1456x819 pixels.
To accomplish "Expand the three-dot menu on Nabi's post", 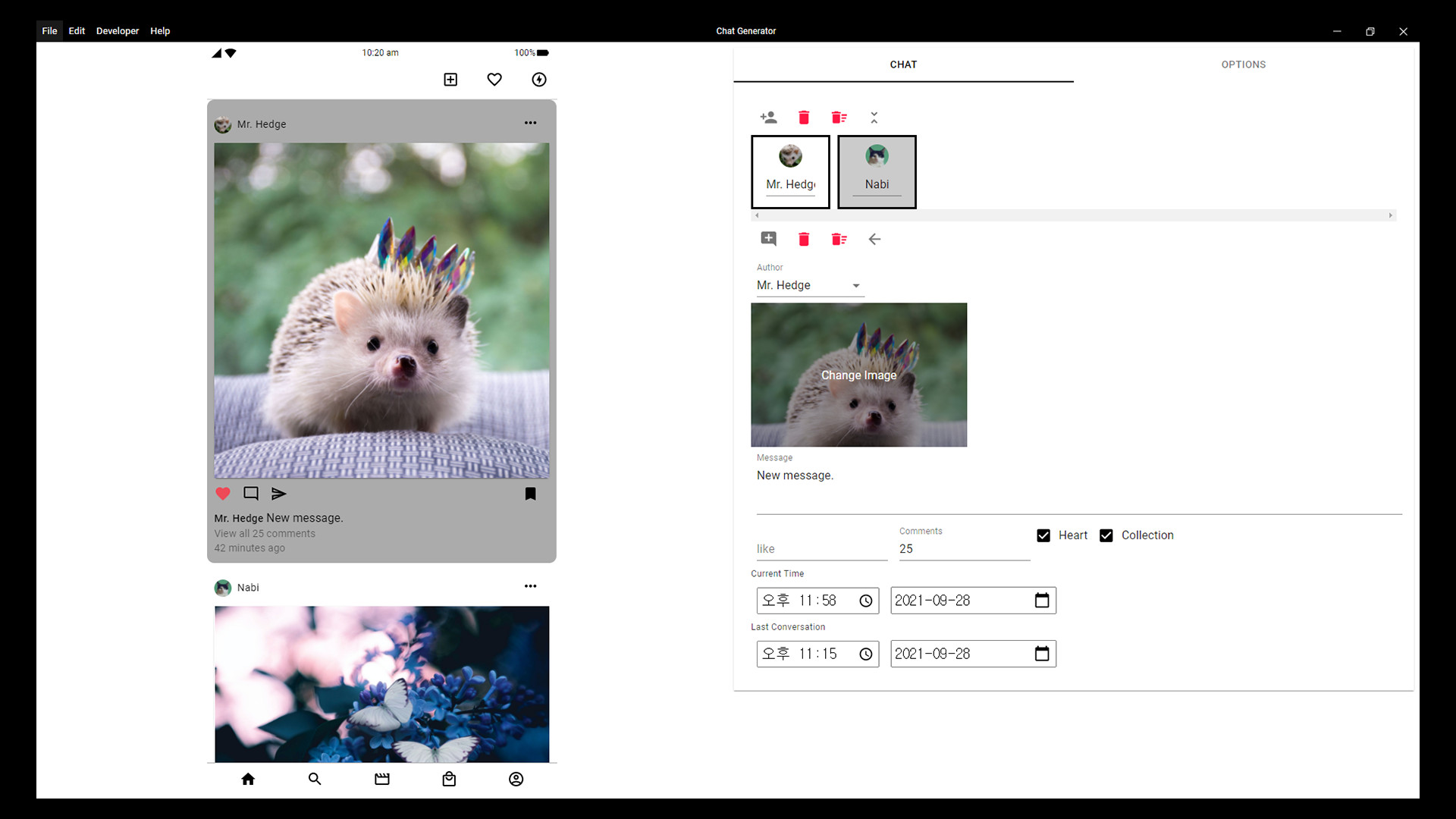I will [x=531, y=585].
